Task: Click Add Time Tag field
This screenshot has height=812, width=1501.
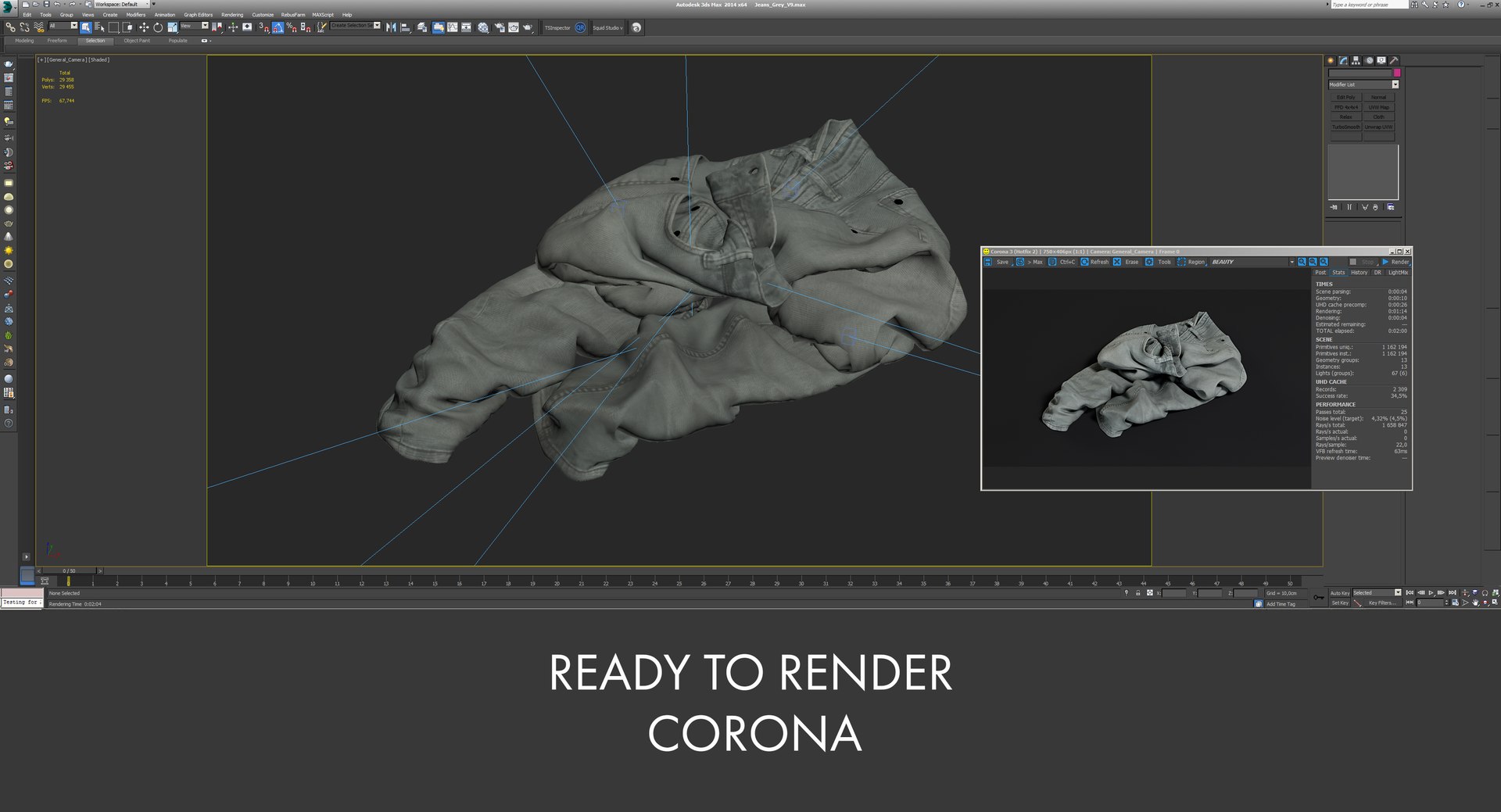Action: tap(1287, 603)
